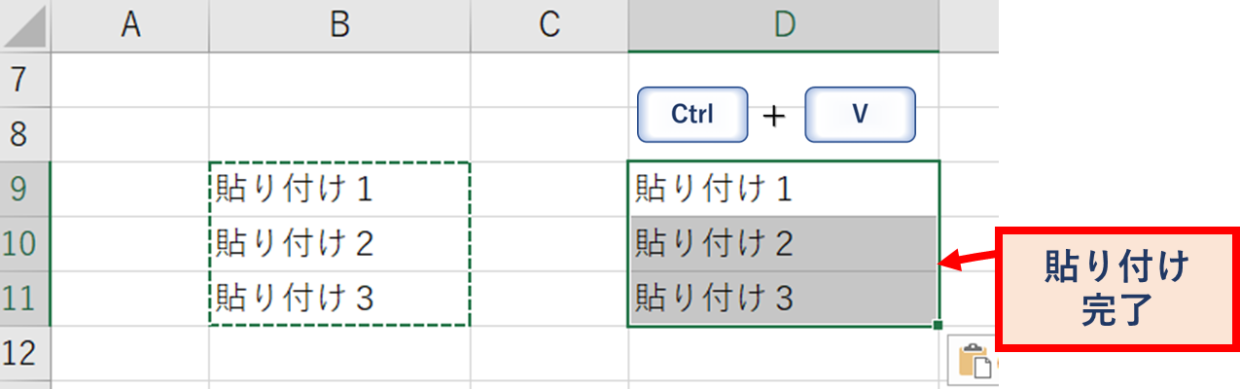Click cell B11 containing 貼り付け３
This screenshot has height=389, width=1240.
339,298
